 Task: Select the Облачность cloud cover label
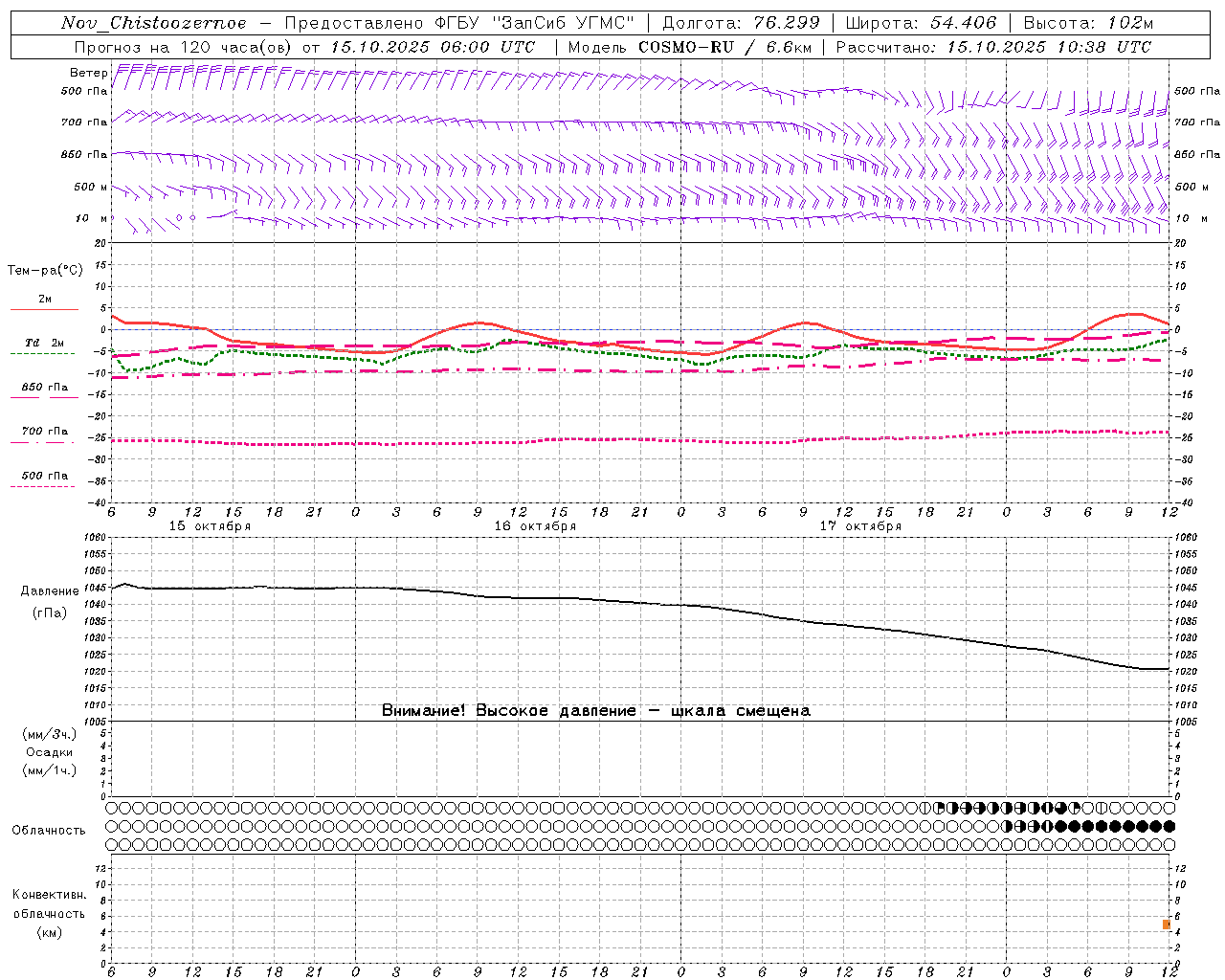pyautogui.click(x=49, y=831)
